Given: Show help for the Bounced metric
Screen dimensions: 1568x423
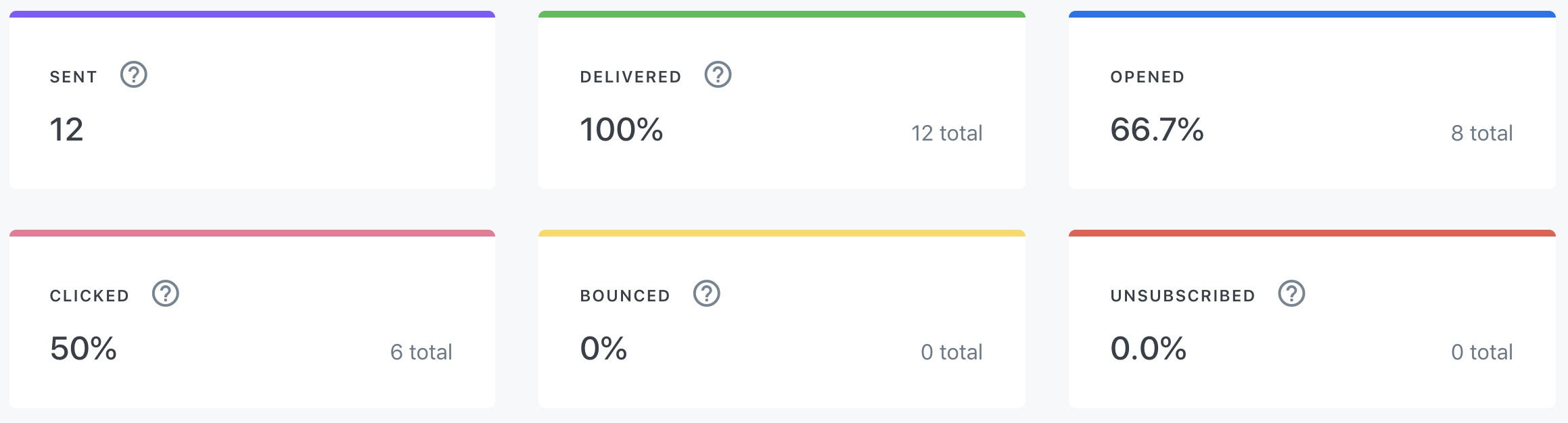Looking at the screenshot, I should (x=706, y=294).
